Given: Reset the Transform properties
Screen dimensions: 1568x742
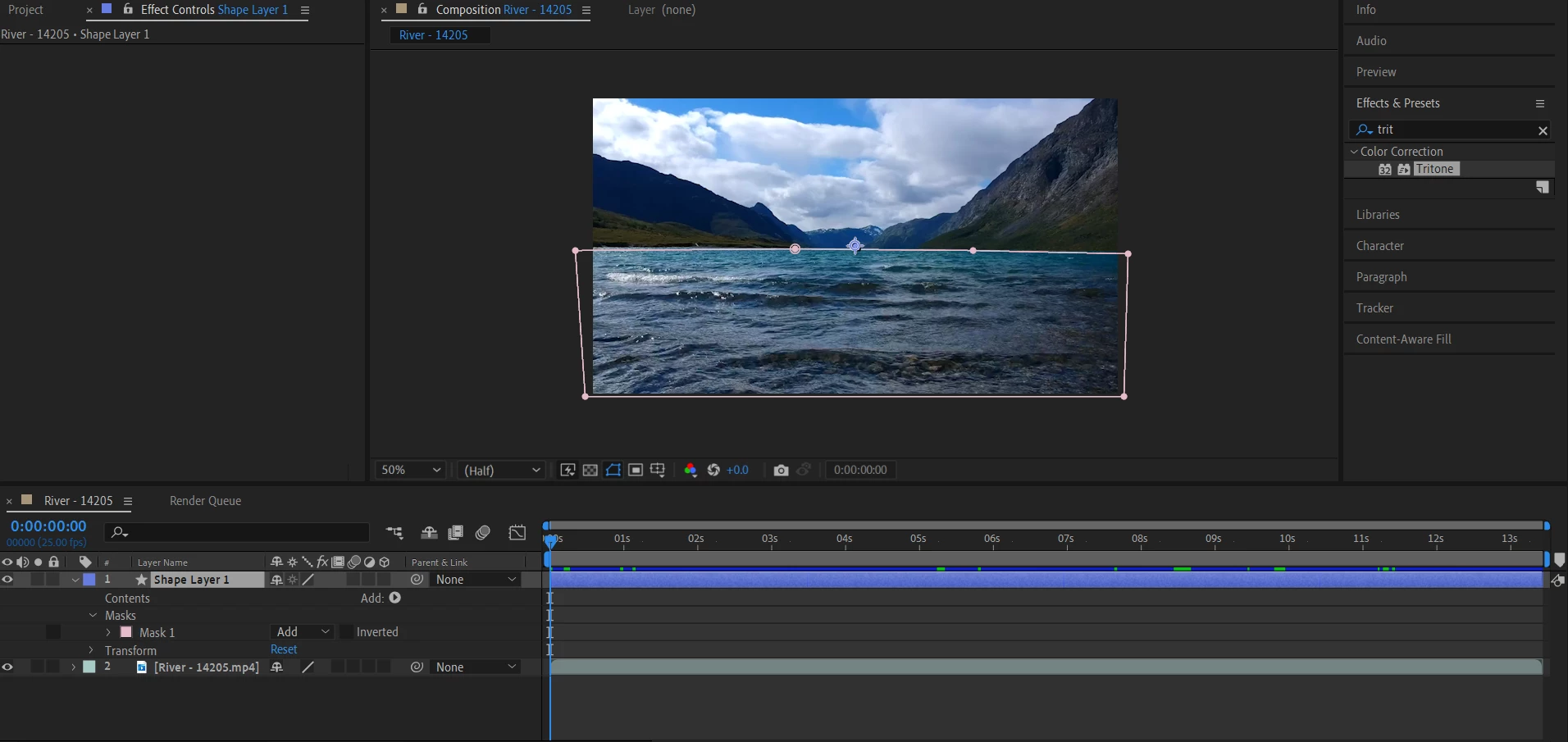Looking at the screenshot, I should [284, 649].
